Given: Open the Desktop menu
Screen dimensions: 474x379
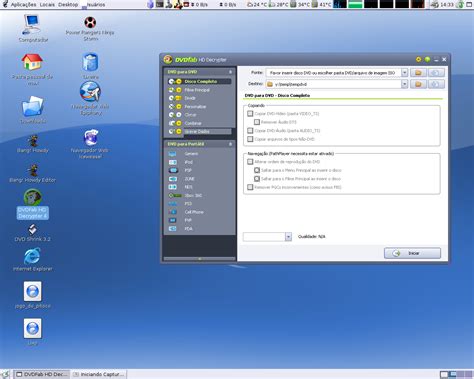Looking at the screenshot, I should 68,5.
